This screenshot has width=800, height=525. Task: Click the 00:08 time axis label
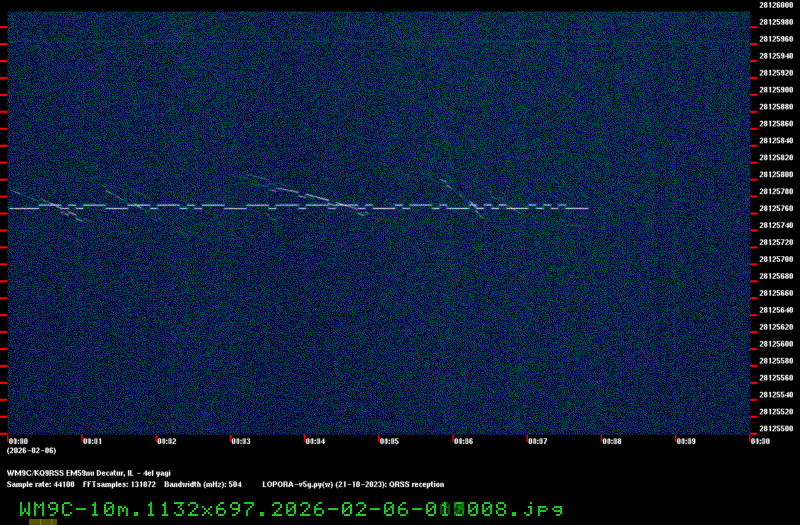(x=612, y=441)
